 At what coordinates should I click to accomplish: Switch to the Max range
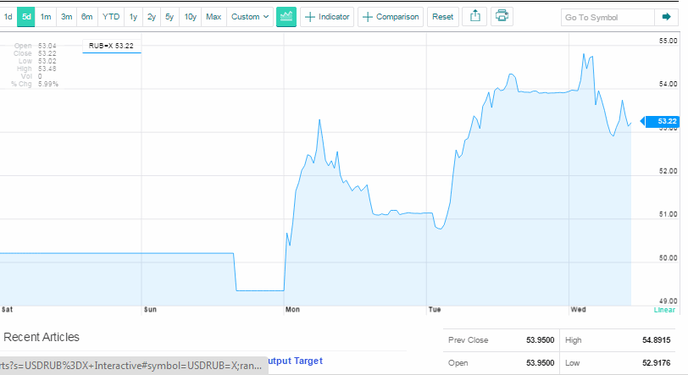[x=214, y=17]
